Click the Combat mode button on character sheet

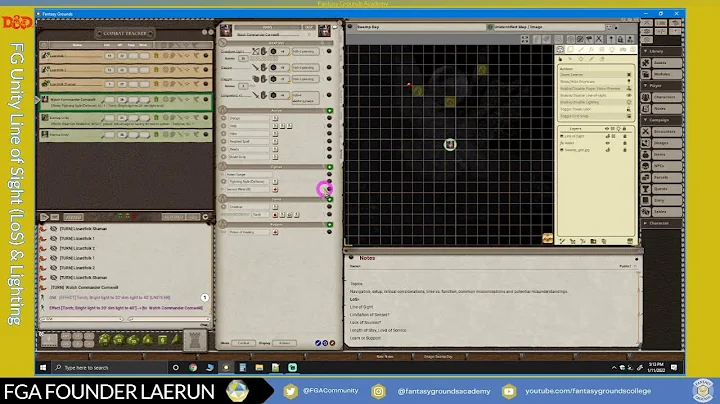click(243, 343)
